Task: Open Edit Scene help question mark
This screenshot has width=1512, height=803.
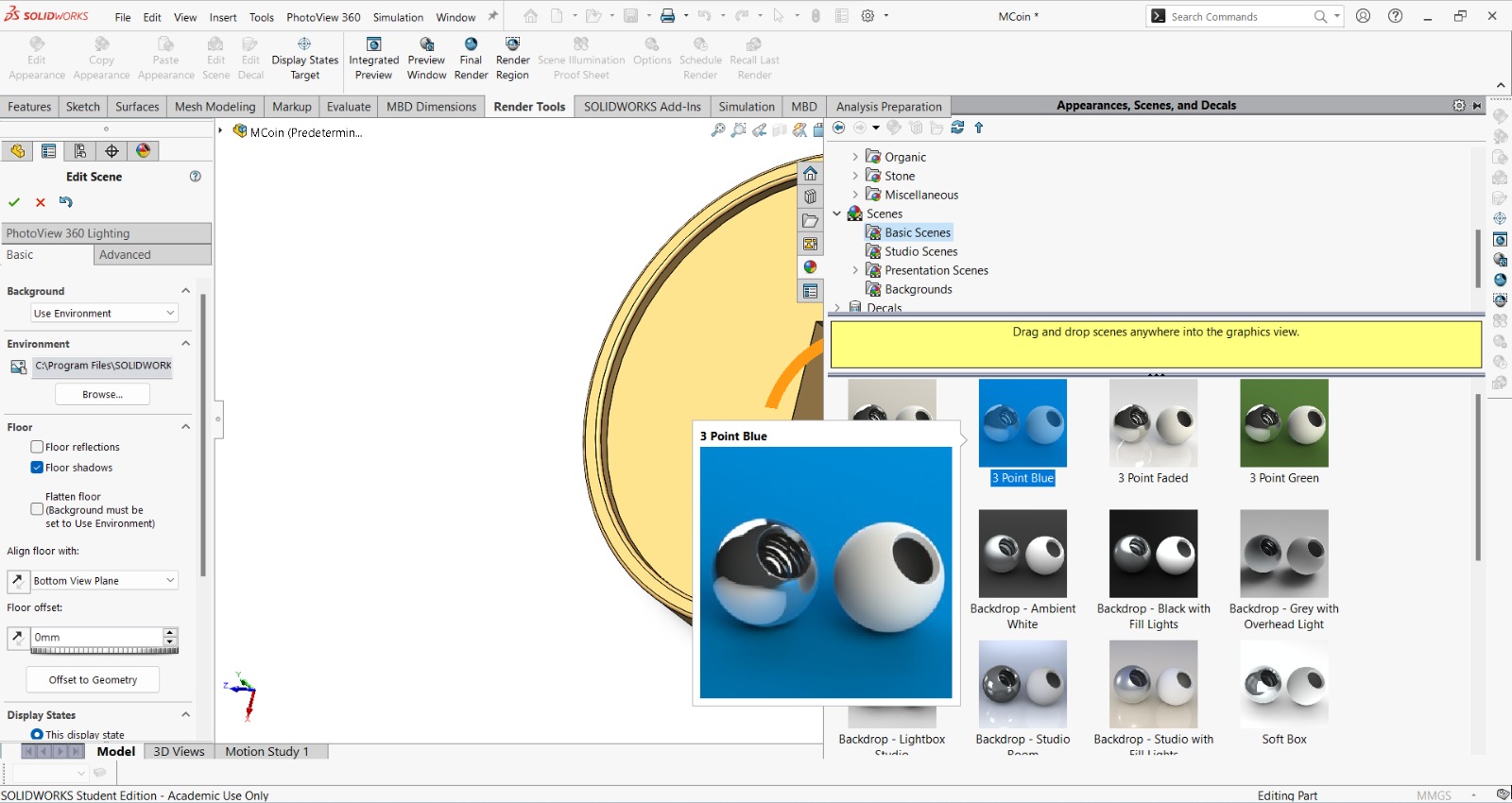Action: tap(196, 177)
